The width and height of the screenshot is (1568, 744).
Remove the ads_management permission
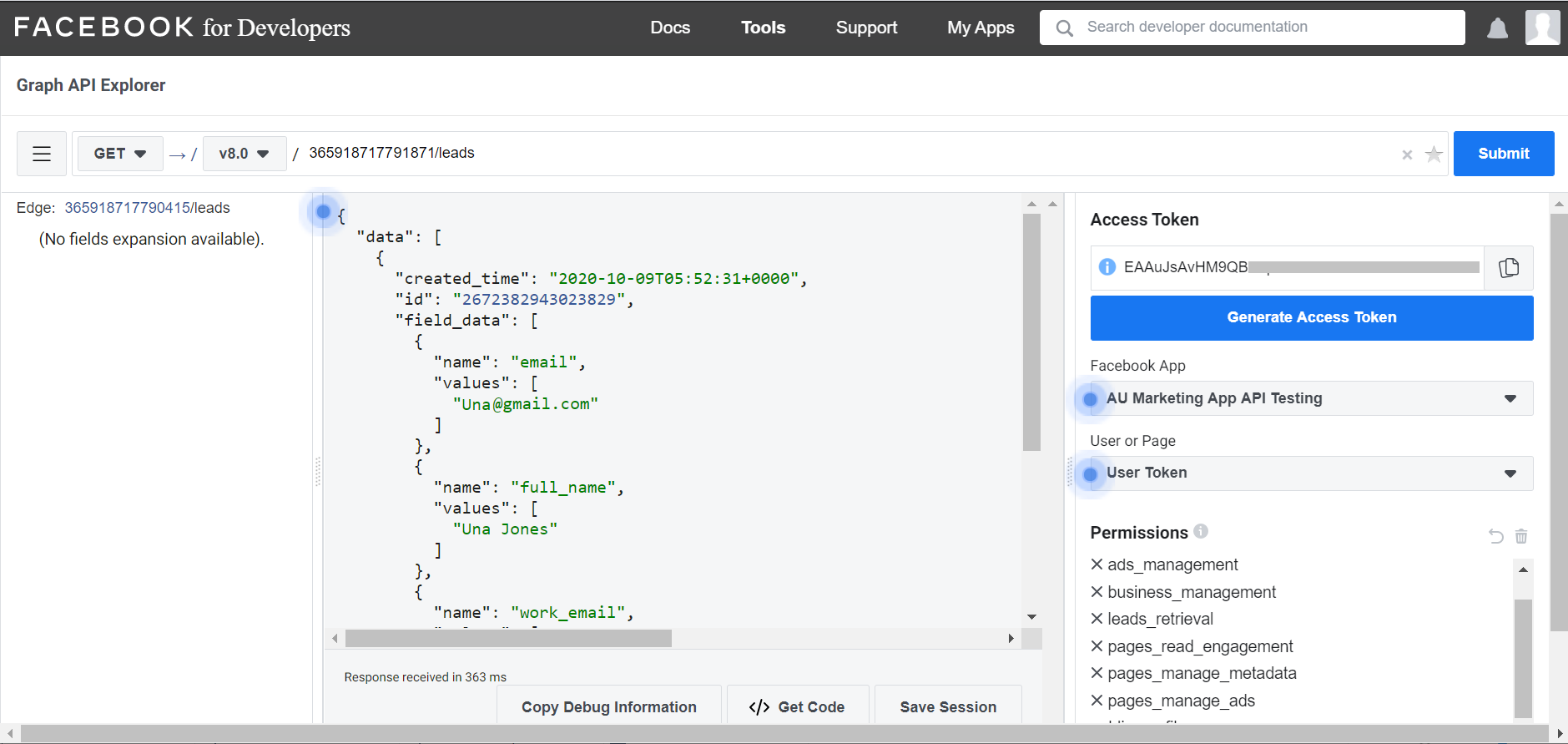1097,564
